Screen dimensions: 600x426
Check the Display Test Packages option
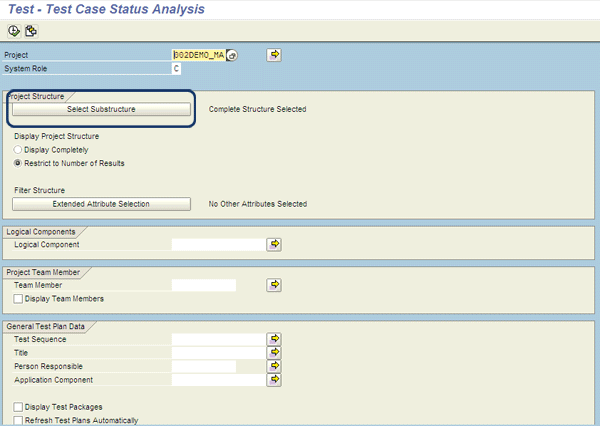click(19, 407)
